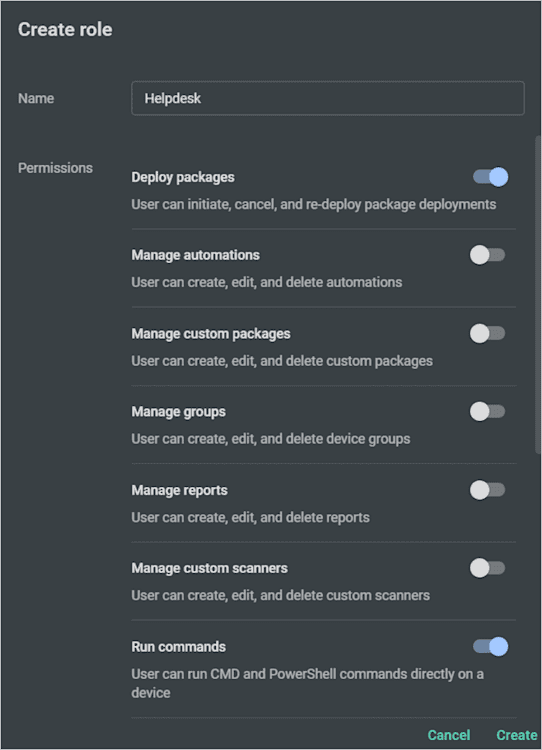Image resolution: width=542 pixels, height=750 pixels.
Task: Switch on the Manage reports toggle
Action: tap(487, 490)
